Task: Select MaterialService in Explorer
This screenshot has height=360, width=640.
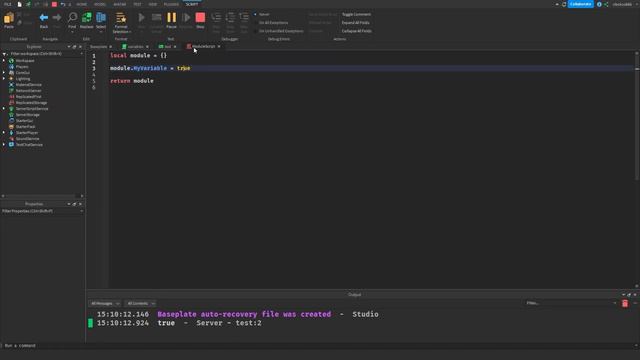Action: (x=29, y=84)
